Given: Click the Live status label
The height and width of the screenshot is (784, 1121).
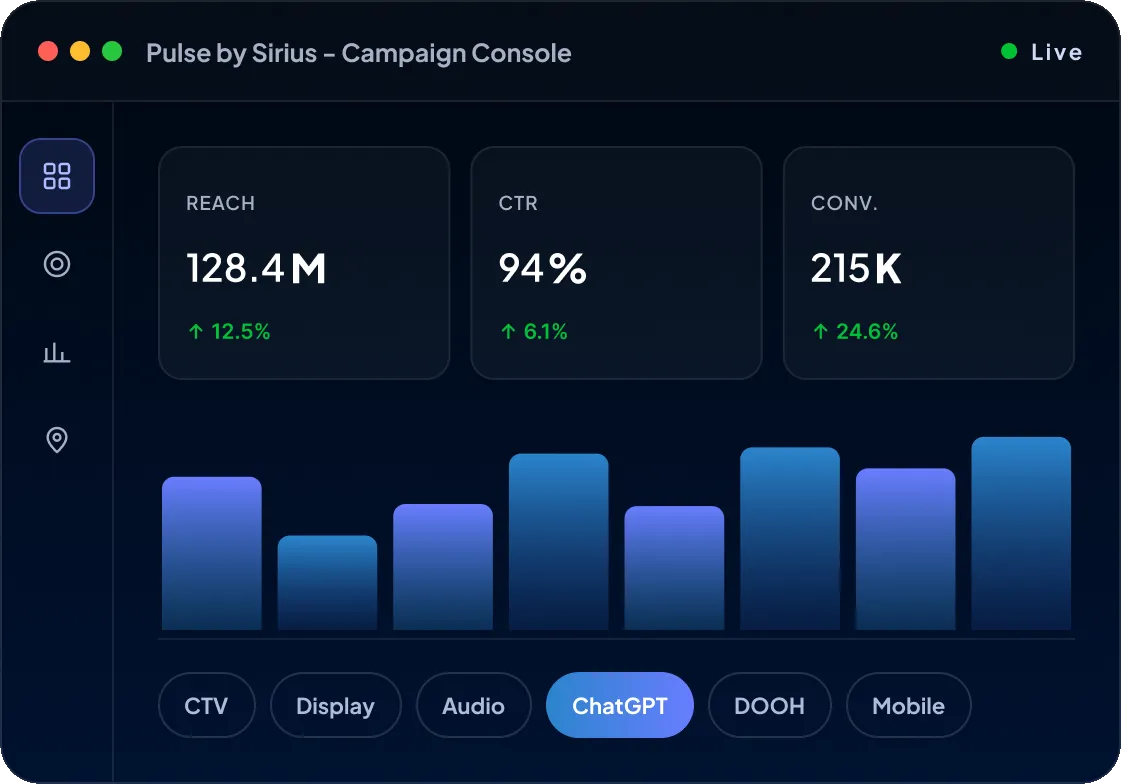Looking at the screenshot, I should 1056,52.
